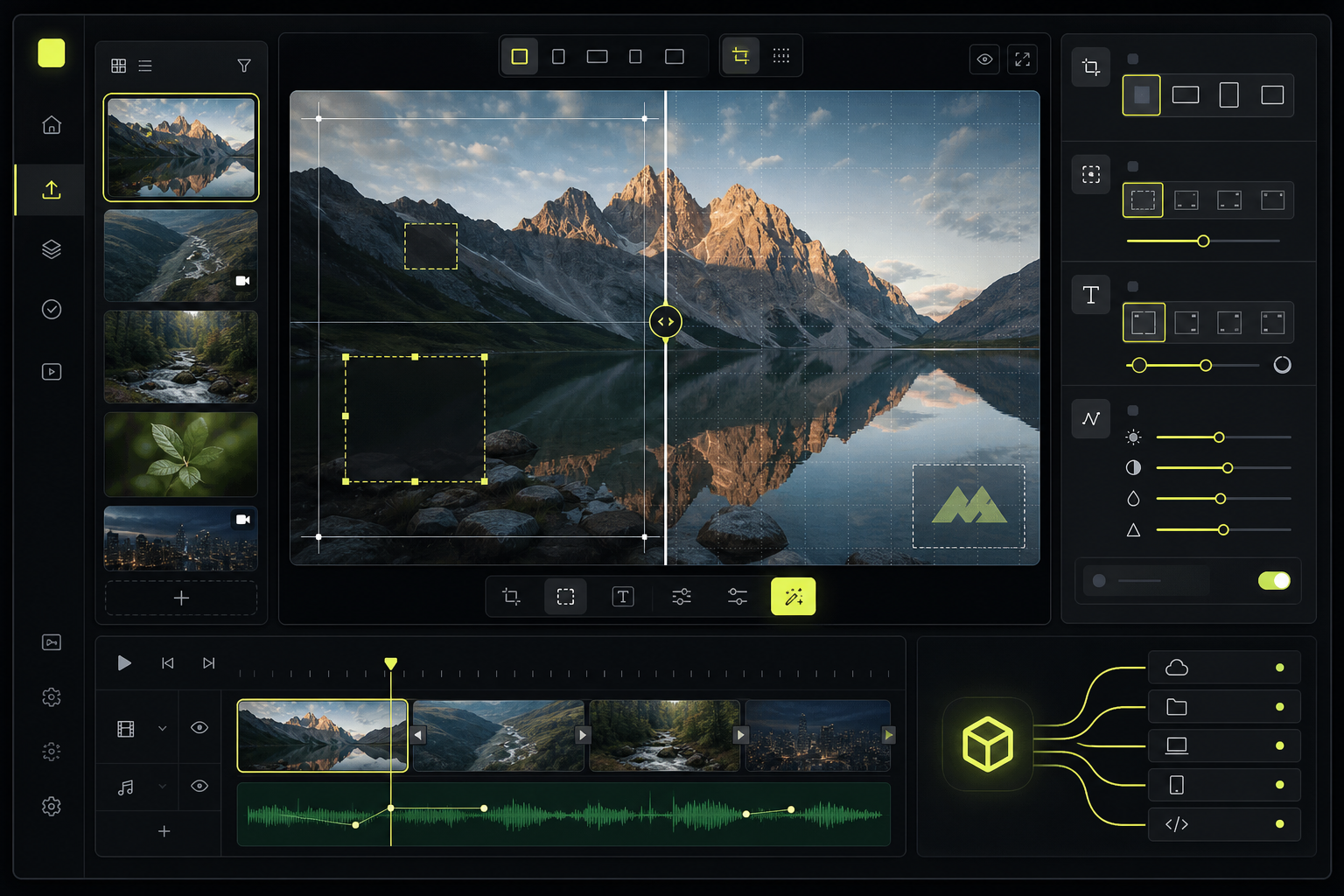Select the river valley clip in timeline
The width and height of the screenshot is (1344, 896).
(x=499, y=735)
